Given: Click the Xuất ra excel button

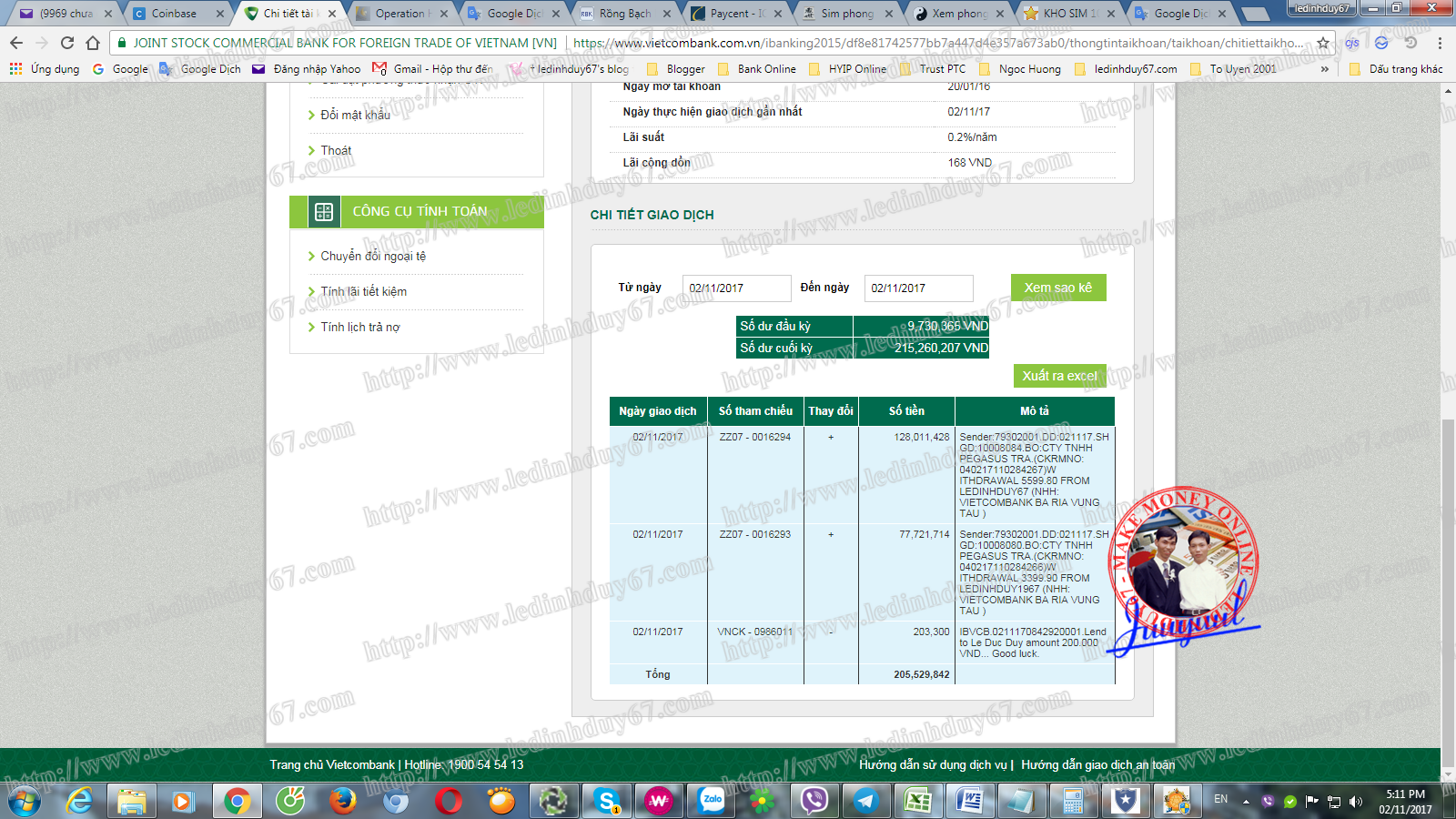Looking at the screenshot, I should 1059,376.
